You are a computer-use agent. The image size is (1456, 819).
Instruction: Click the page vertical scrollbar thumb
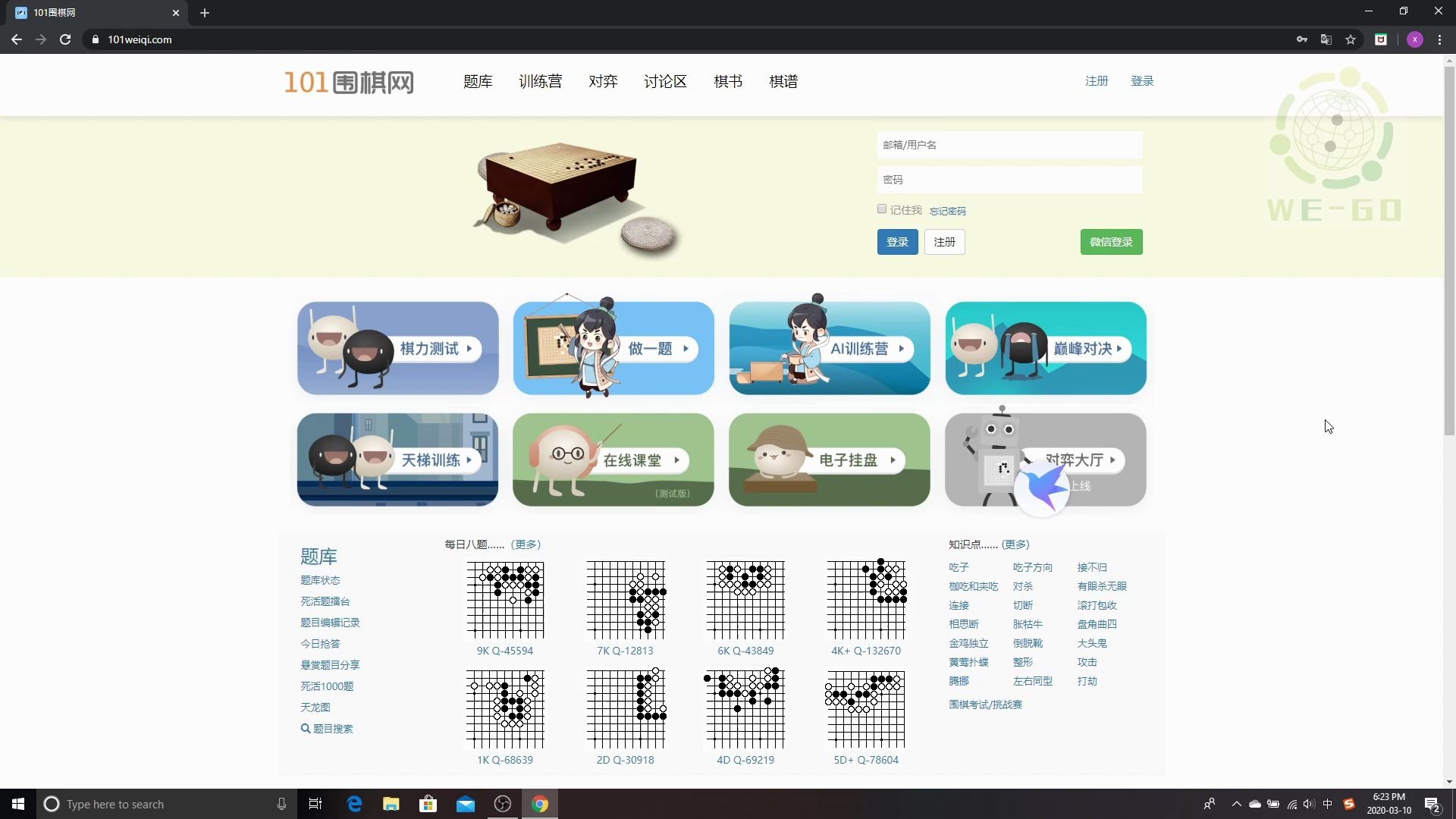(x=1449, y=250)
